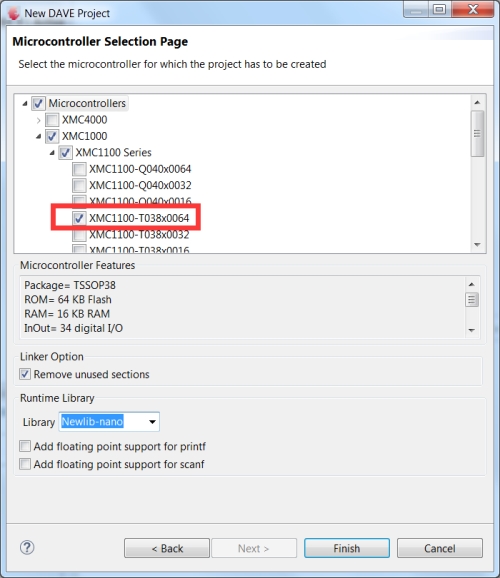Click the device tree scrollbar thumb
Image resolution: width=500 pixels, height=578 pixels.
click(x=478, y=134)
